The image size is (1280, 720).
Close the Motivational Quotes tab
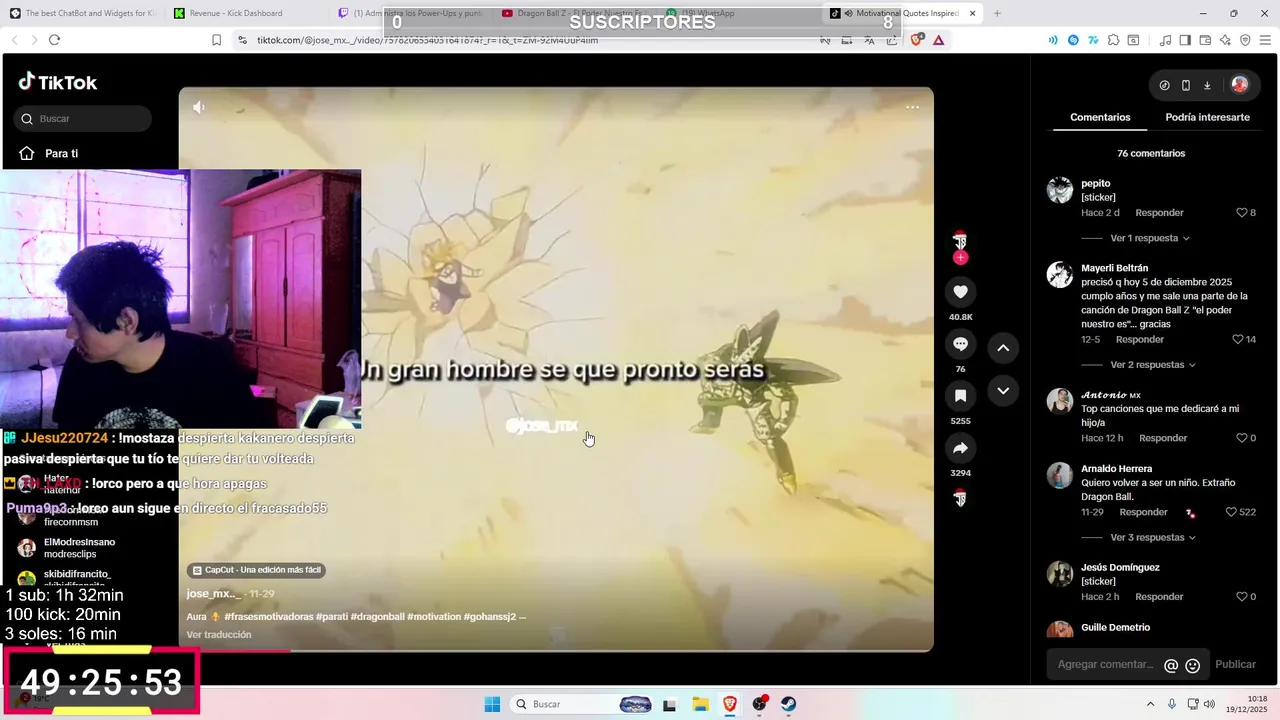click(970, 13)
